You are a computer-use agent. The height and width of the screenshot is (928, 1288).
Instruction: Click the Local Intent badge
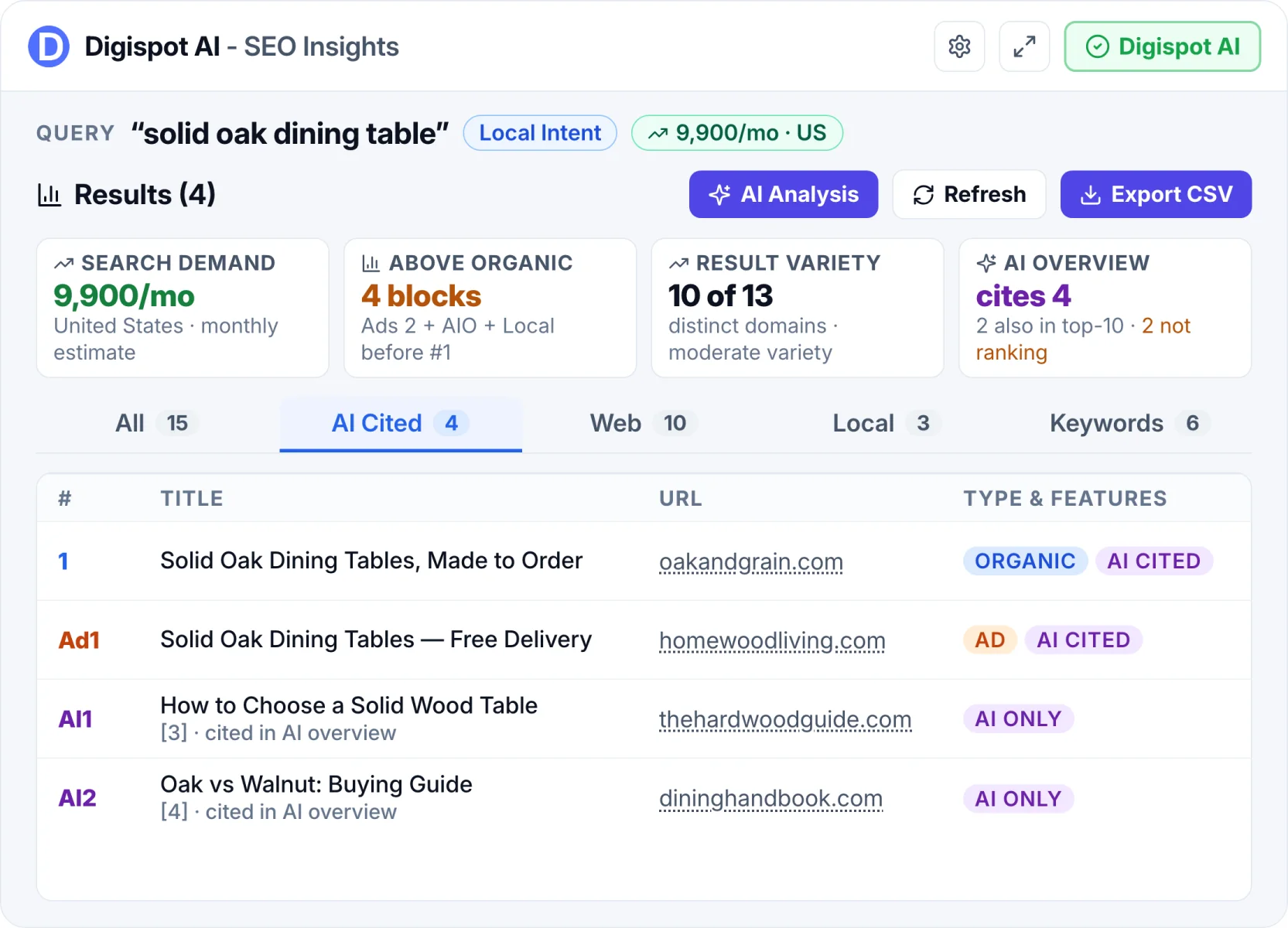(x=540, y=133)
